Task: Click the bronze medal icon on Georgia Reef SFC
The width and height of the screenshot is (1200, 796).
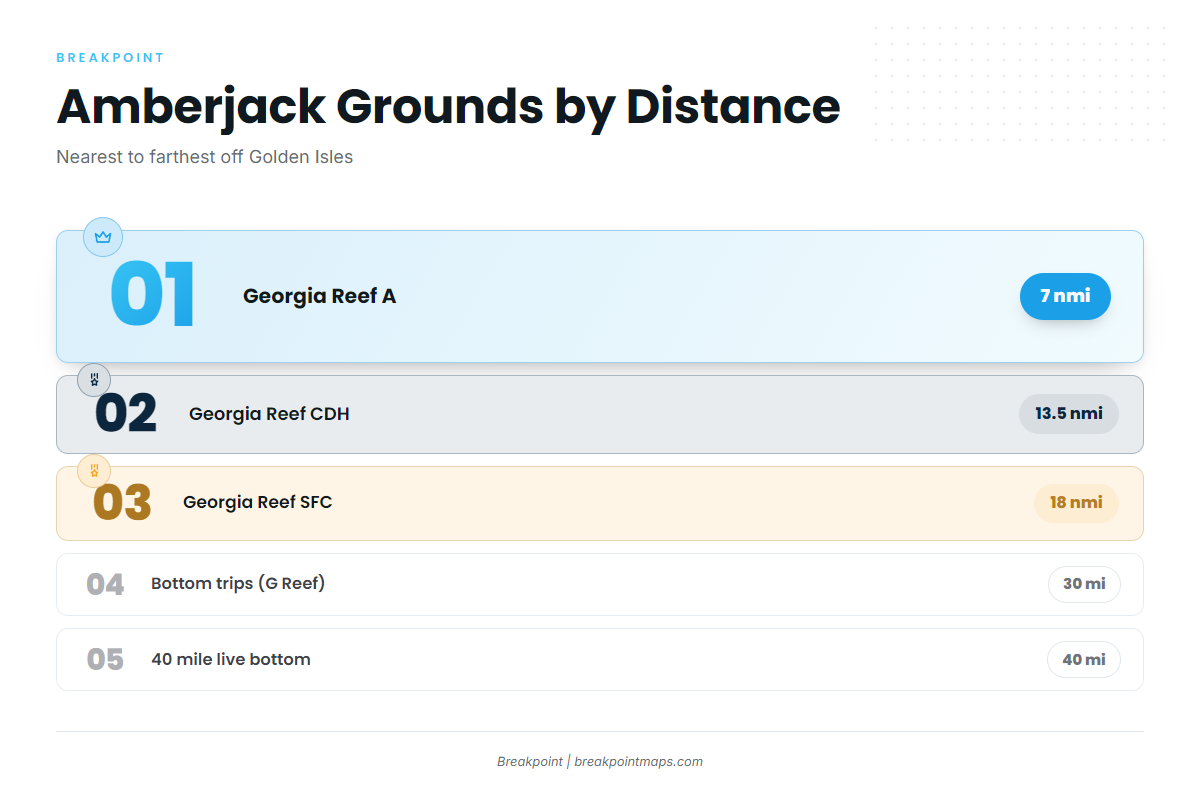Action: tap(94, 470)
